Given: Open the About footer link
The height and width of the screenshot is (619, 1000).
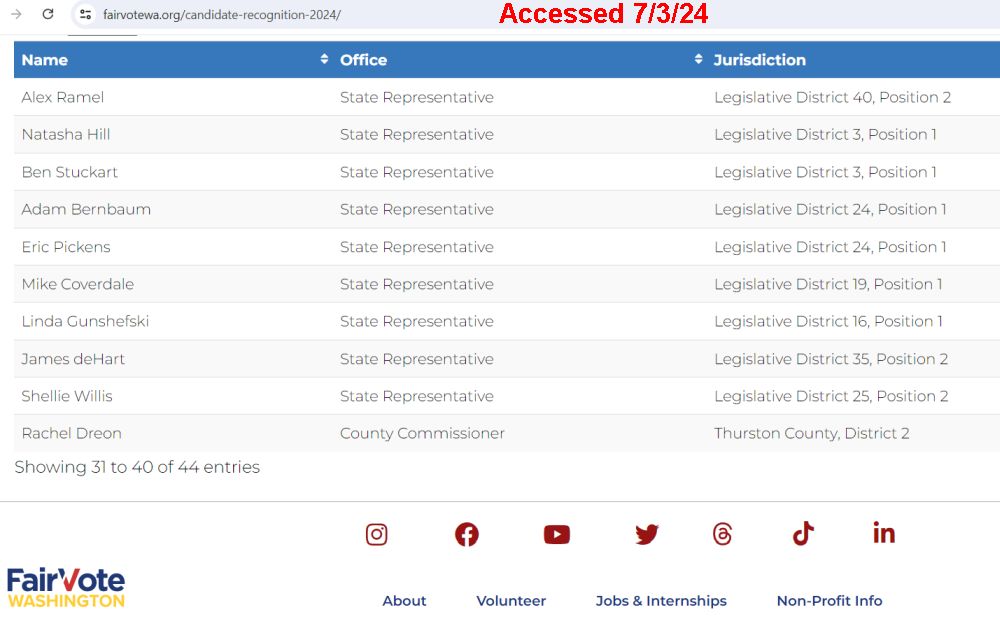Looking at the screenshot, I should coord(404,601).
